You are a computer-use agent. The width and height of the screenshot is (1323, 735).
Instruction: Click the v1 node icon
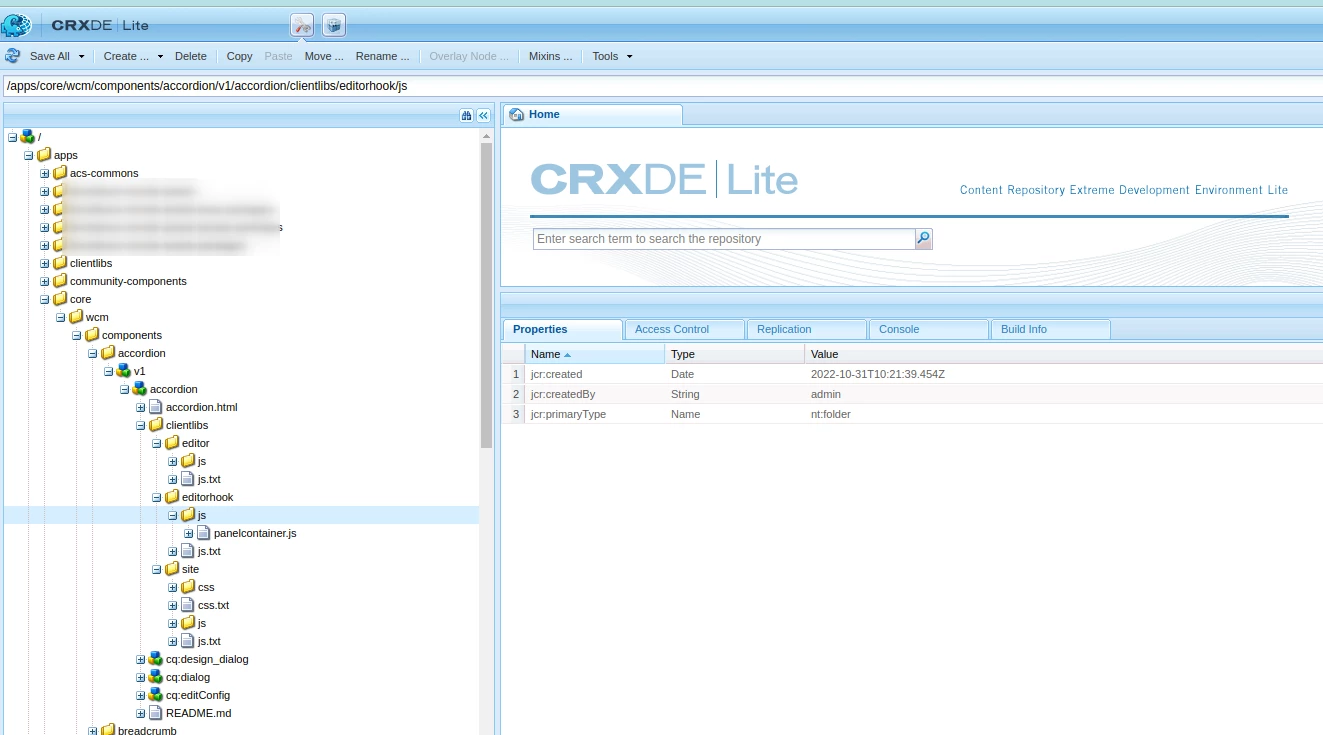(x=124, y=371)
